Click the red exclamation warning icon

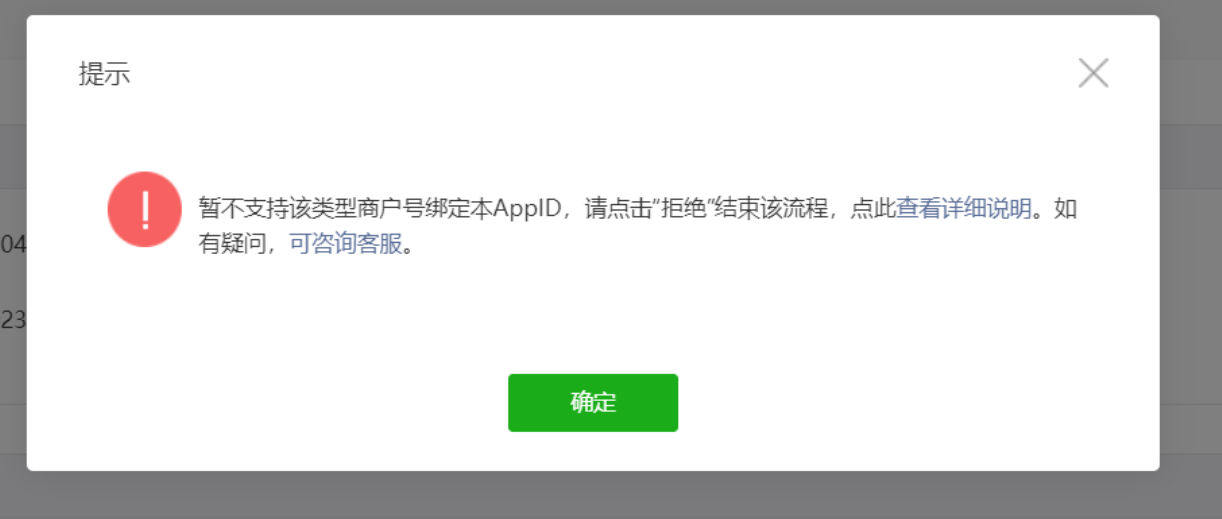(x=145, y=209)
